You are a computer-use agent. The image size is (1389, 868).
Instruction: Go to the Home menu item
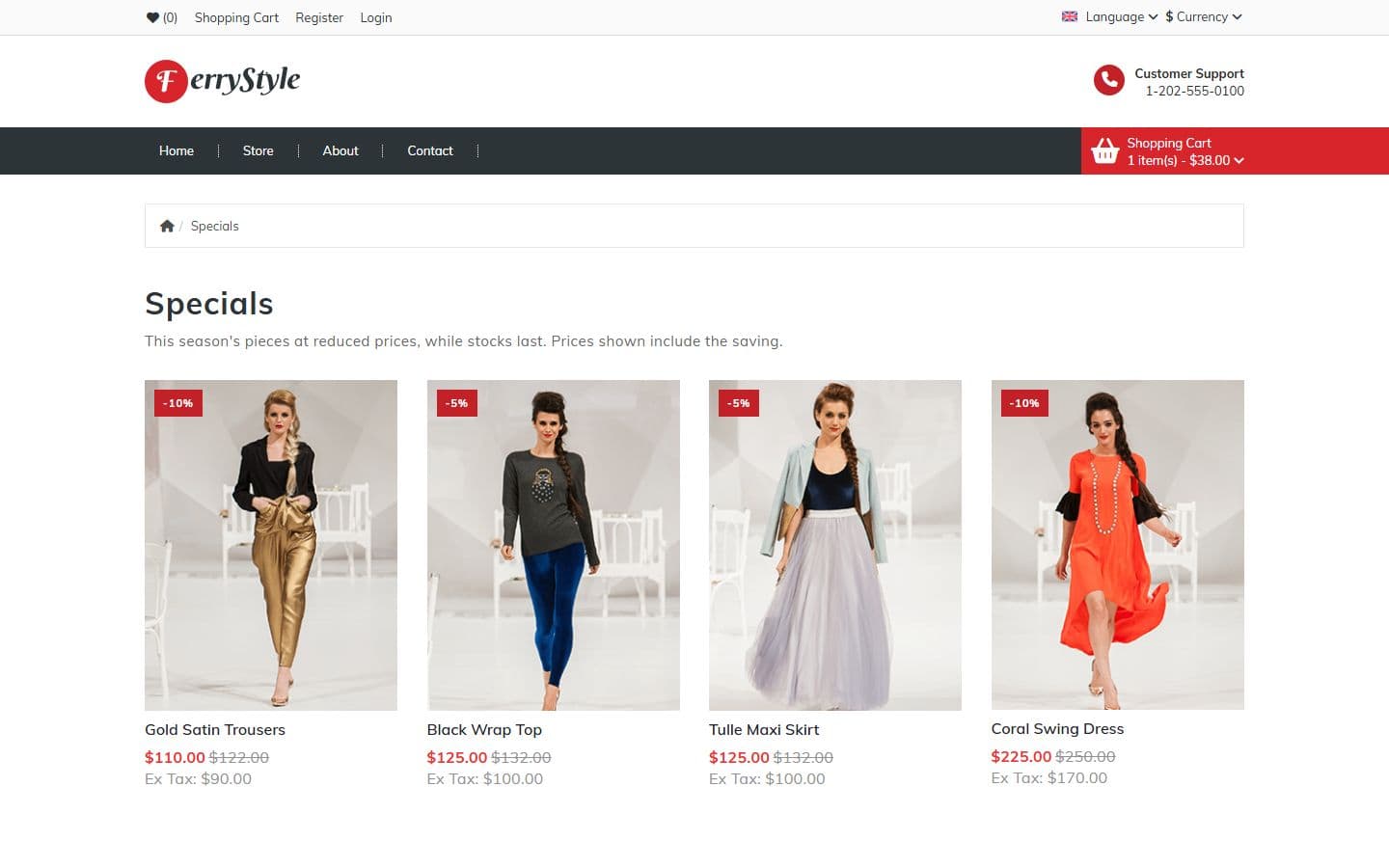coord(177,150)
